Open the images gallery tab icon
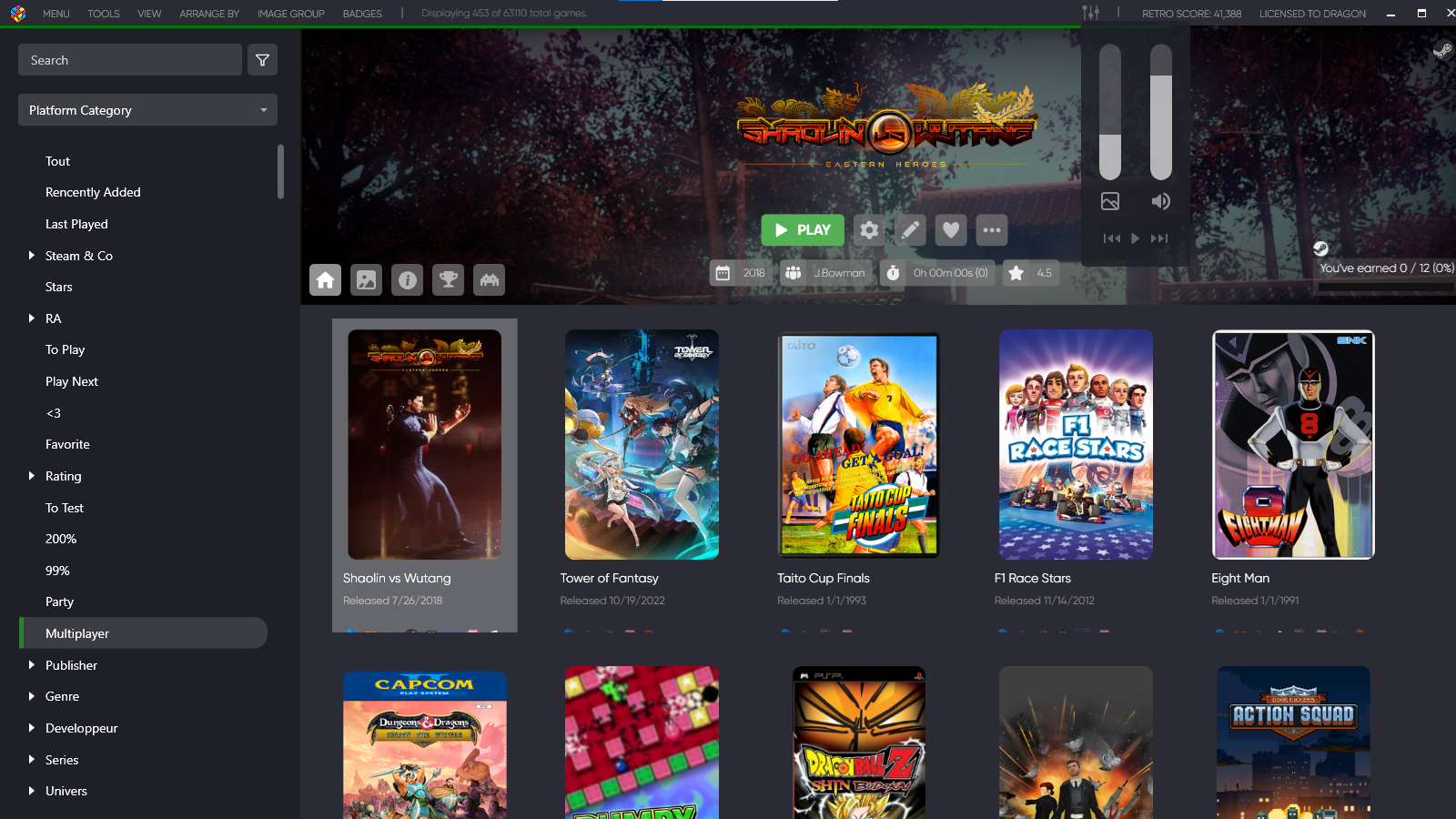This screenshot has height=819, width=1456. click(367, 280)
